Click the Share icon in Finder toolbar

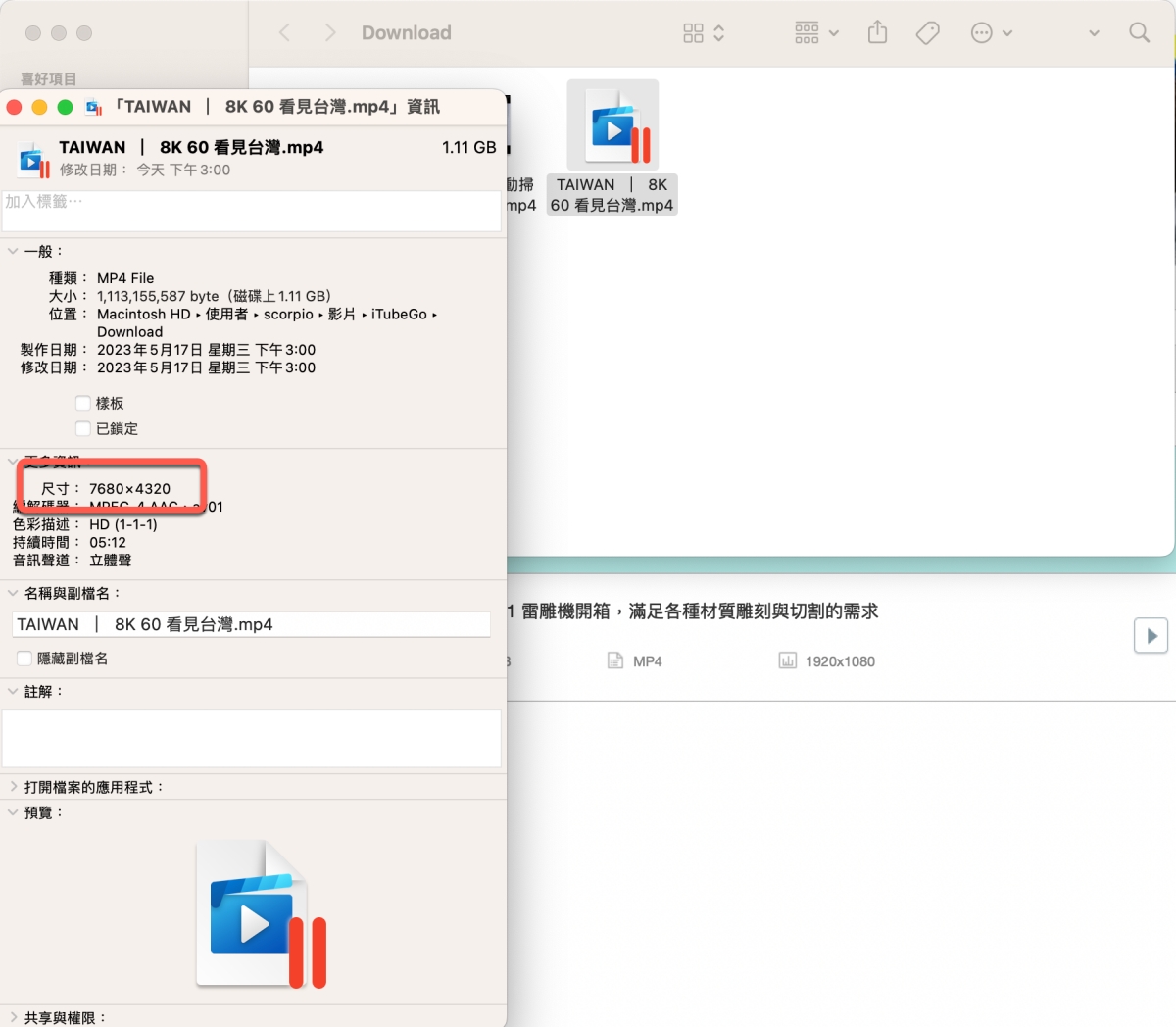pos(877,32)
